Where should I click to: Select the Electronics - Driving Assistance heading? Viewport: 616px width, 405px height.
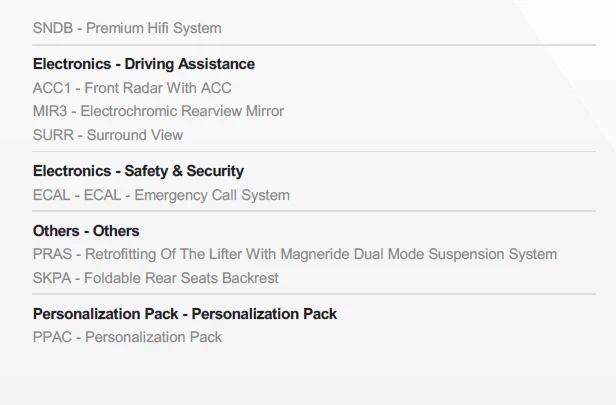click(x=143, y=64)
